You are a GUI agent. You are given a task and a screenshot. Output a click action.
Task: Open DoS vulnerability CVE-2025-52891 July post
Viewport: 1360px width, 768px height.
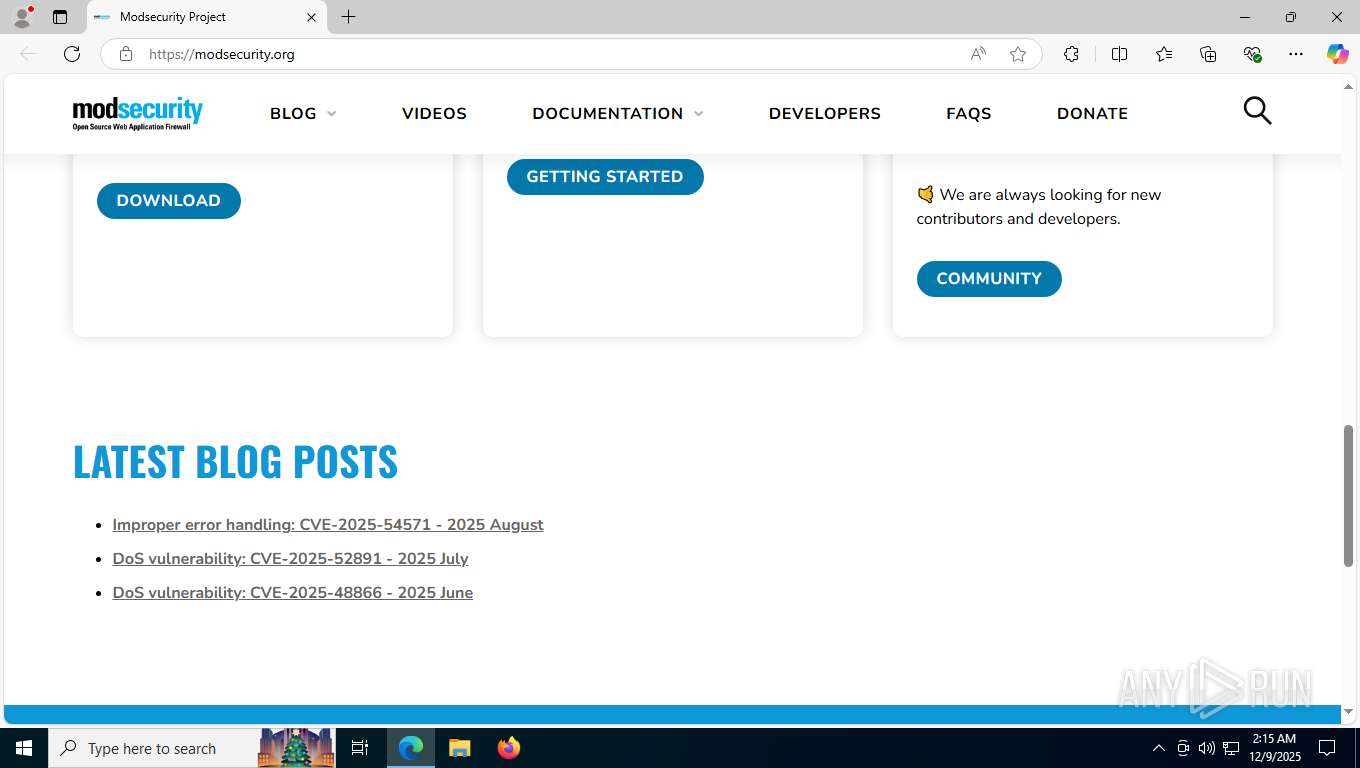point(290,559)
